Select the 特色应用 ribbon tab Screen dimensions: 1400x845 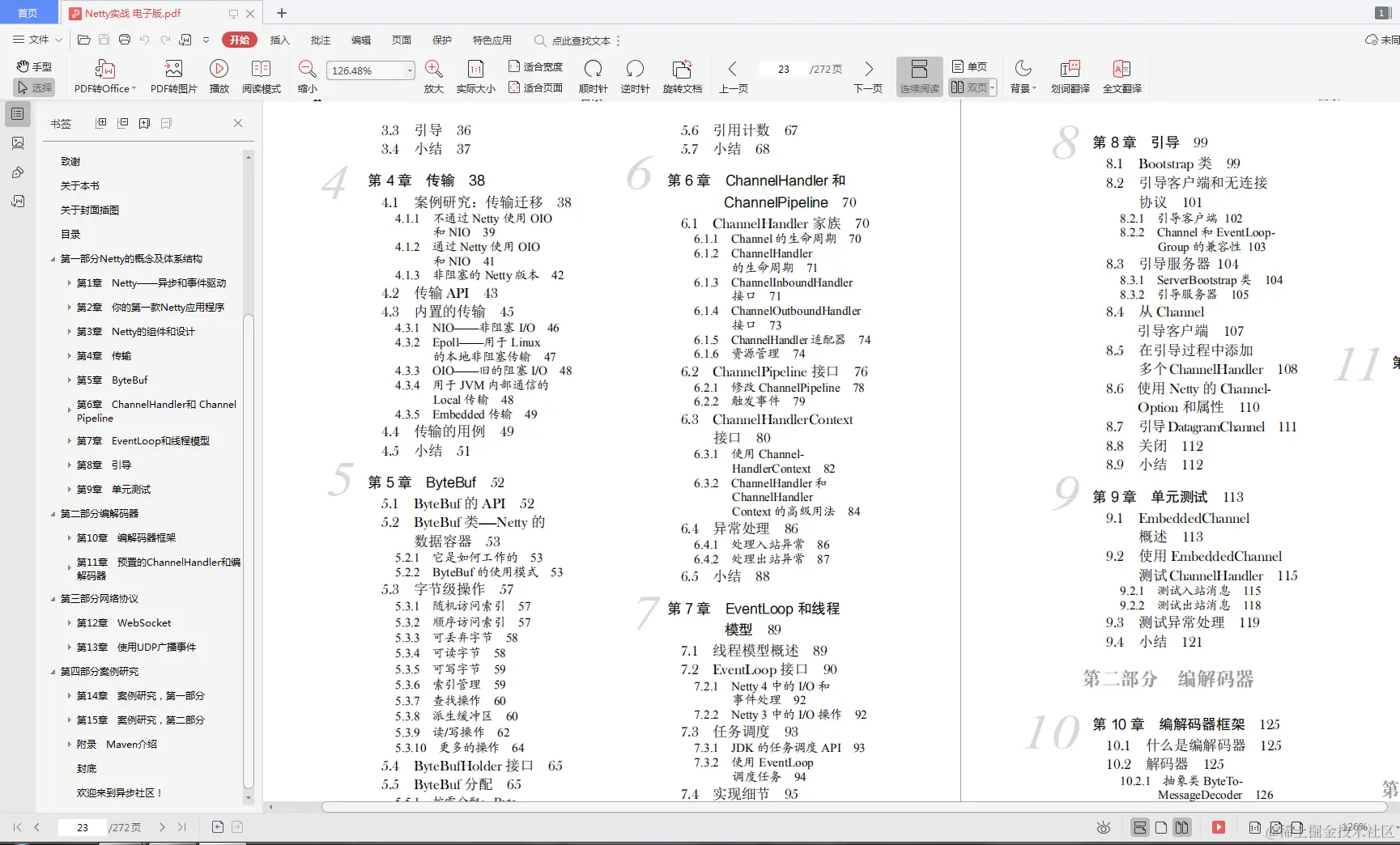click(492, 40)
